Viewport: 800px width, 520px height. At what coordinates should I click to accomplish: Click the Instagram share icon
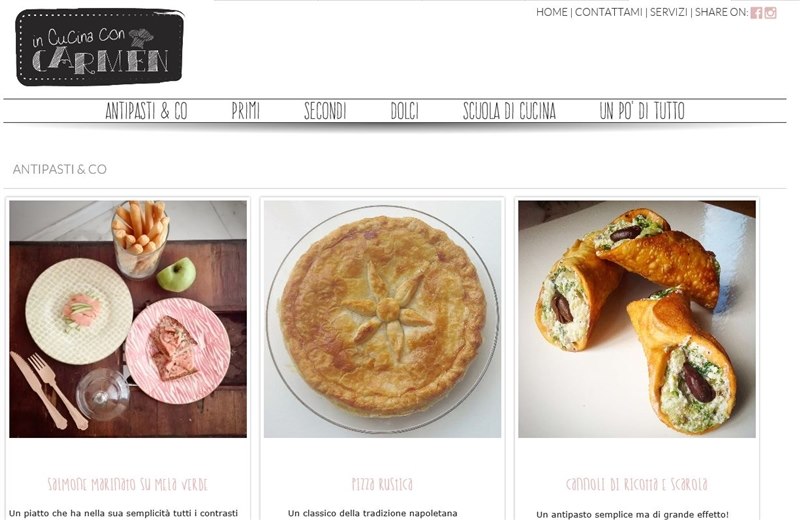coord(770,13)
